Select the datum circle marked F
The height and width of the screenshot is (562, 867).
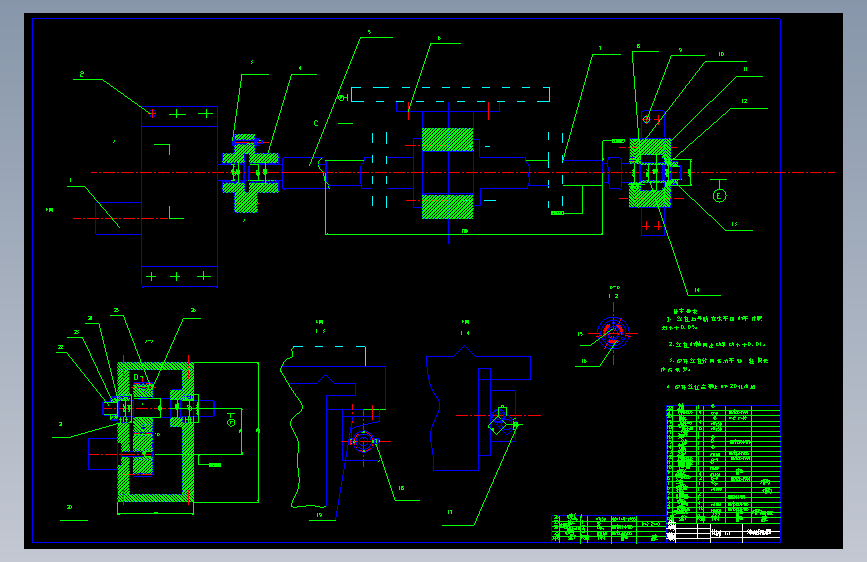(231, 423)
